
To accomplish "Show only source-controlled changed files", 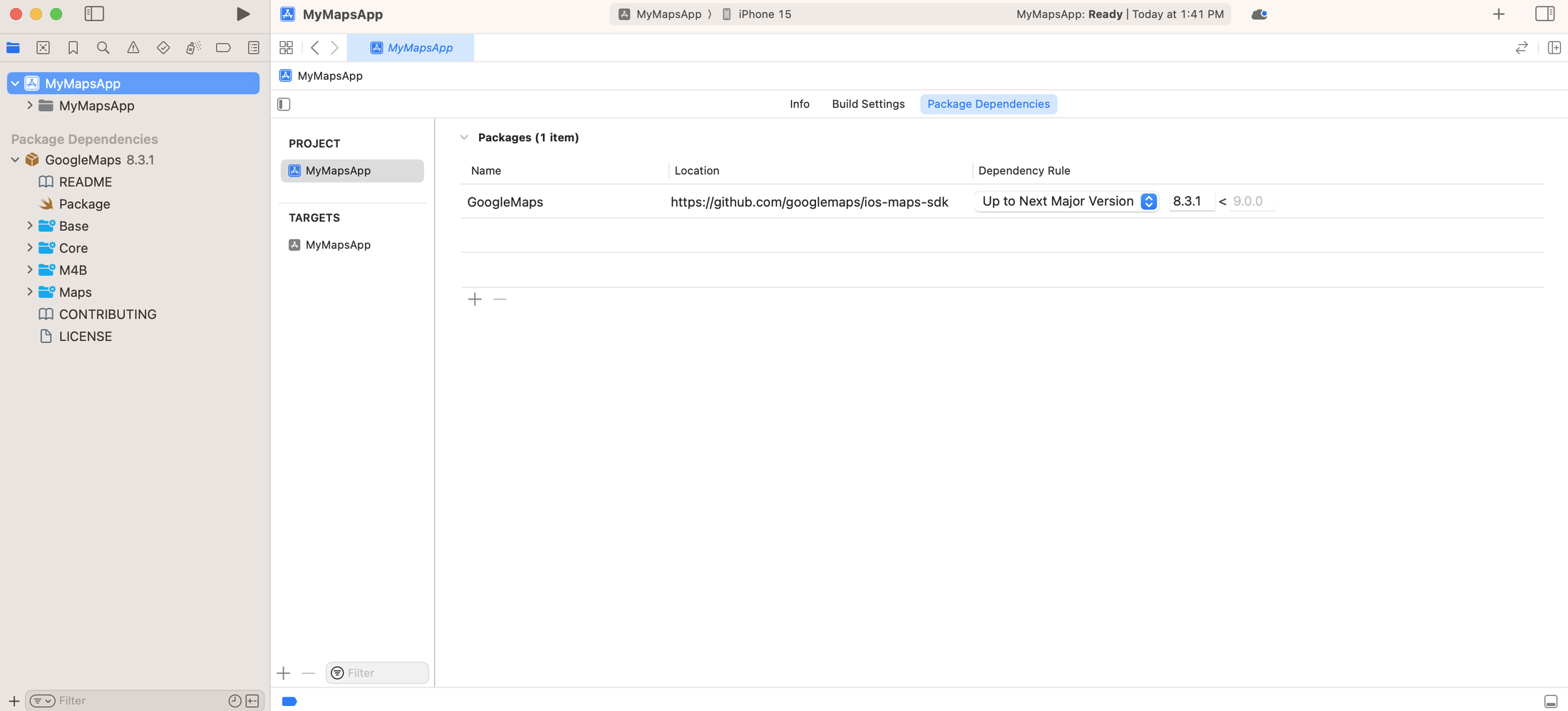I will click(x=252, y=701).
